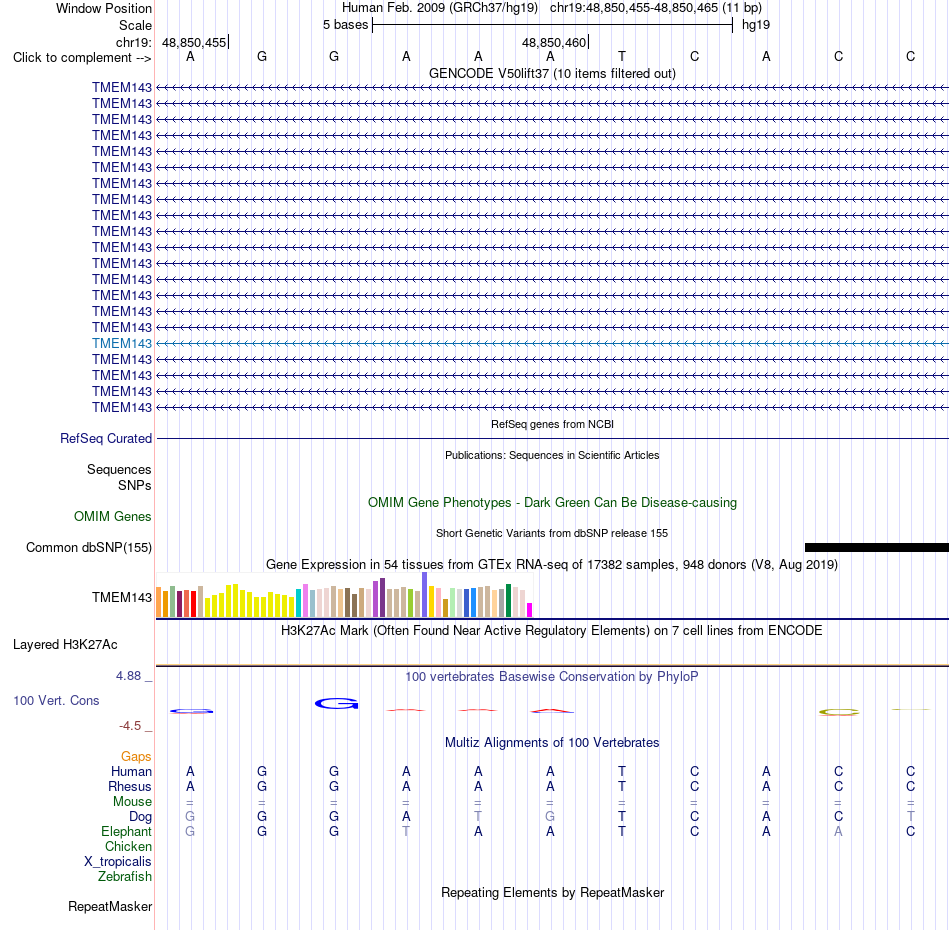Click the tallest blue-purple bar in GTEx chart
This screenshot has width=950, height=930.
425,595
